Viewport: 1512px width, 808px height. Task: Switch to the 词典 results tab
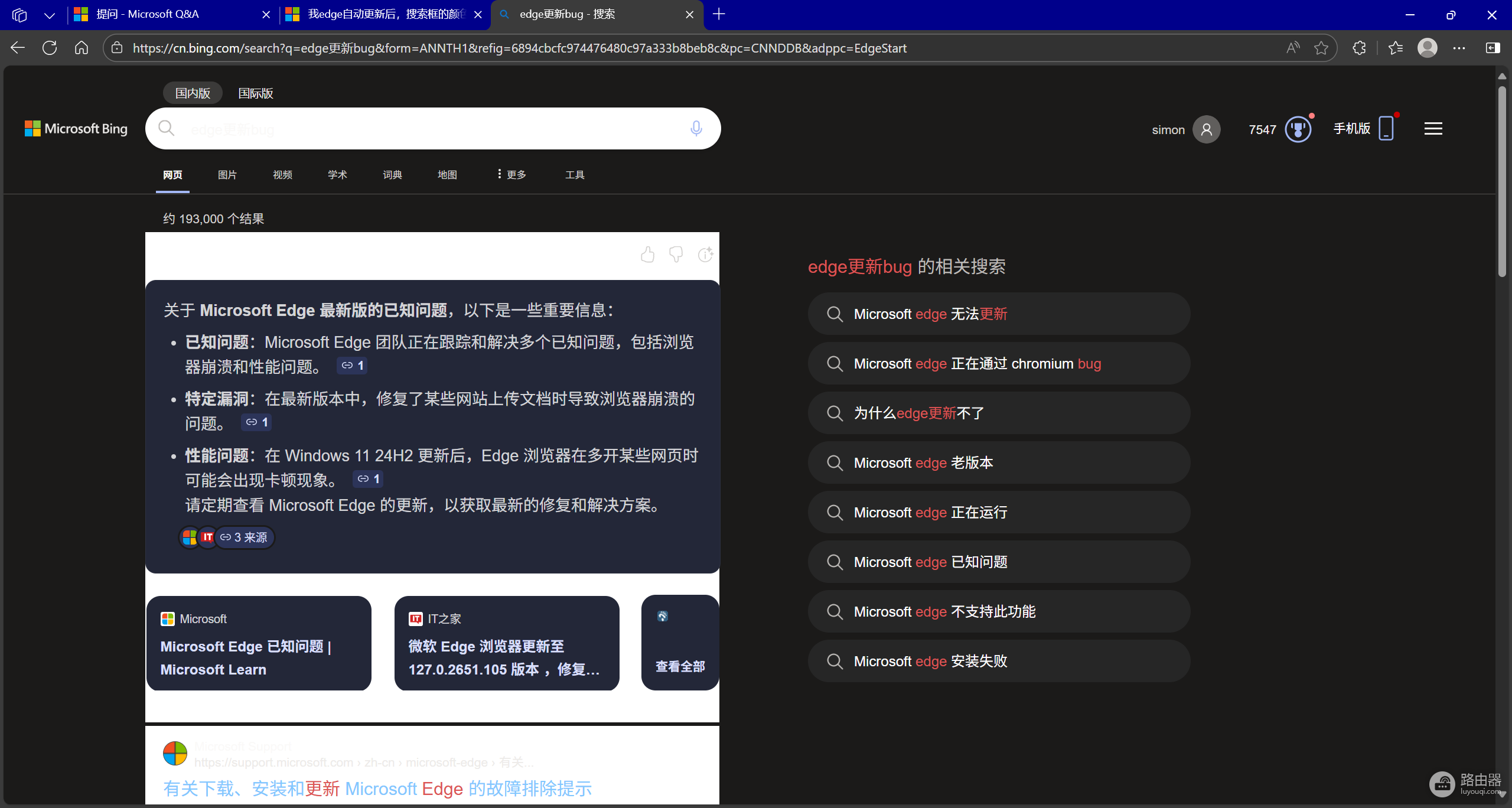coord(392,175)
